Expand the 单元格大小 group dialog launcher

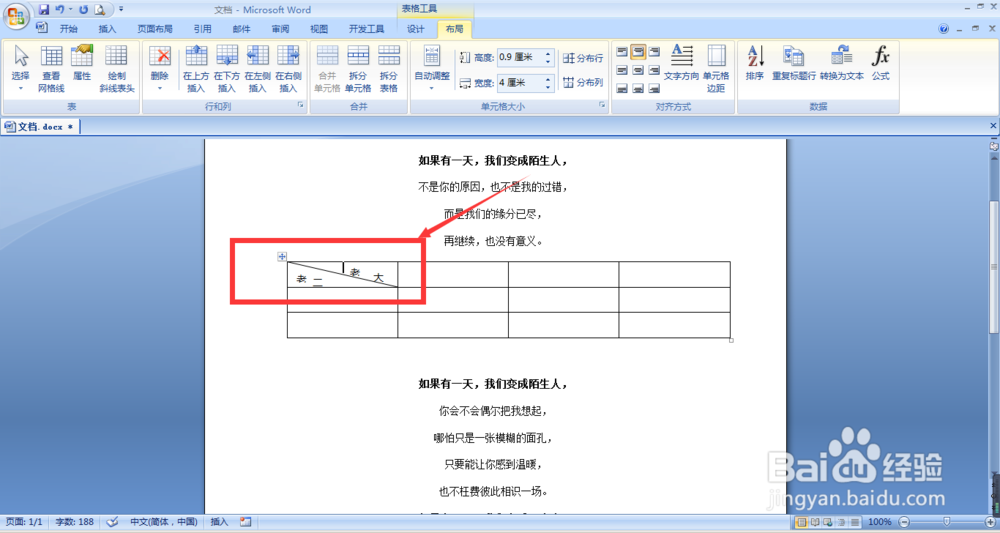point(601,105)
